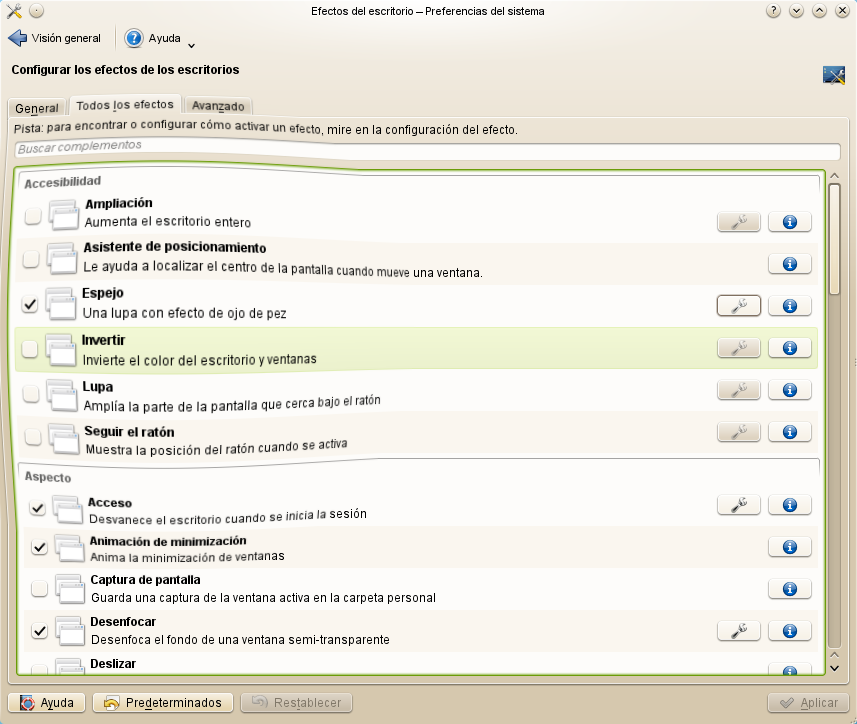Click the effects list vertical scrollbar handle
This screenshot has width=857, height=724.
point(834,239)
